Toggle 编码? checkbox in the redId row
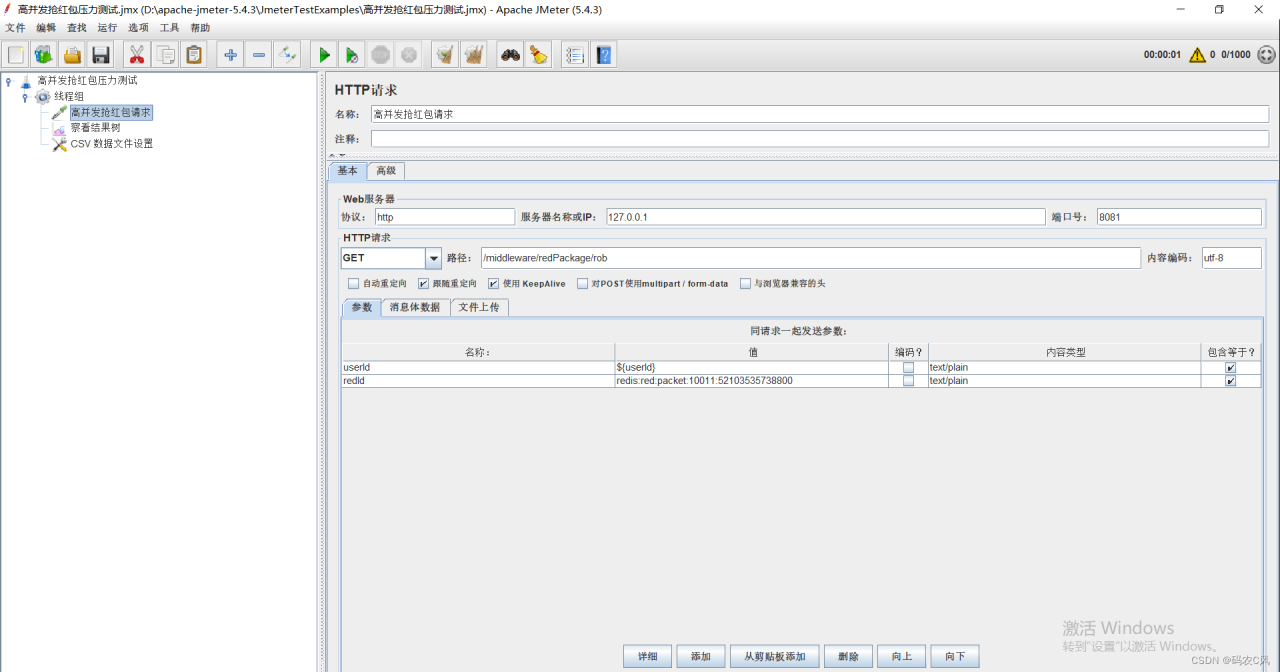Screen dimensions: 1280x672 coord(908,381)
